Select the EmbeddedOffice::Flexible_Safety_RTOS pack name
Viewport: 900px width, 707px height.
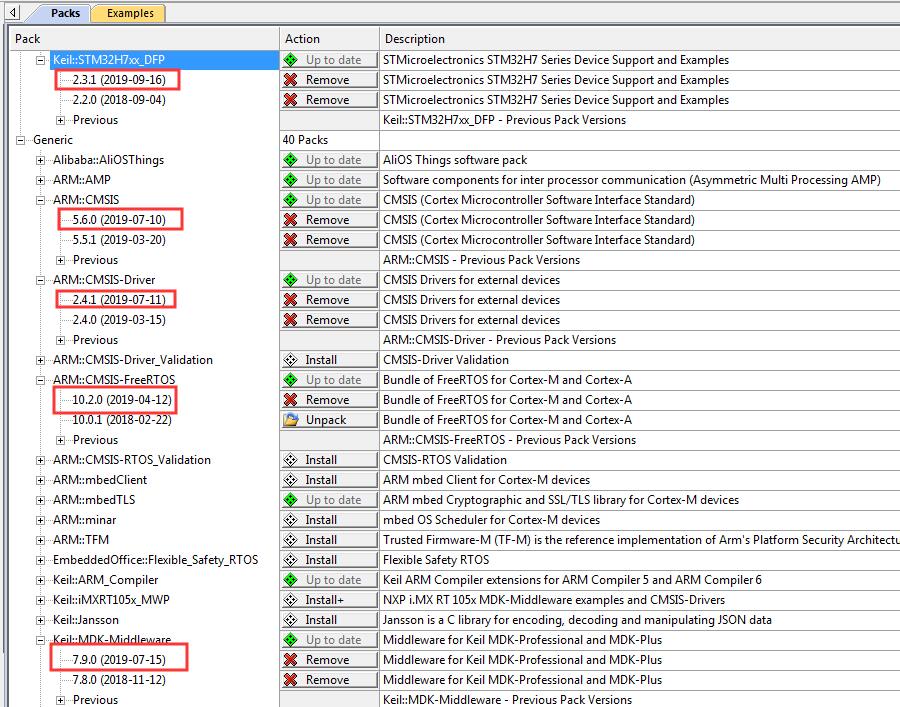pyautogui.click(x=156, y=560)
